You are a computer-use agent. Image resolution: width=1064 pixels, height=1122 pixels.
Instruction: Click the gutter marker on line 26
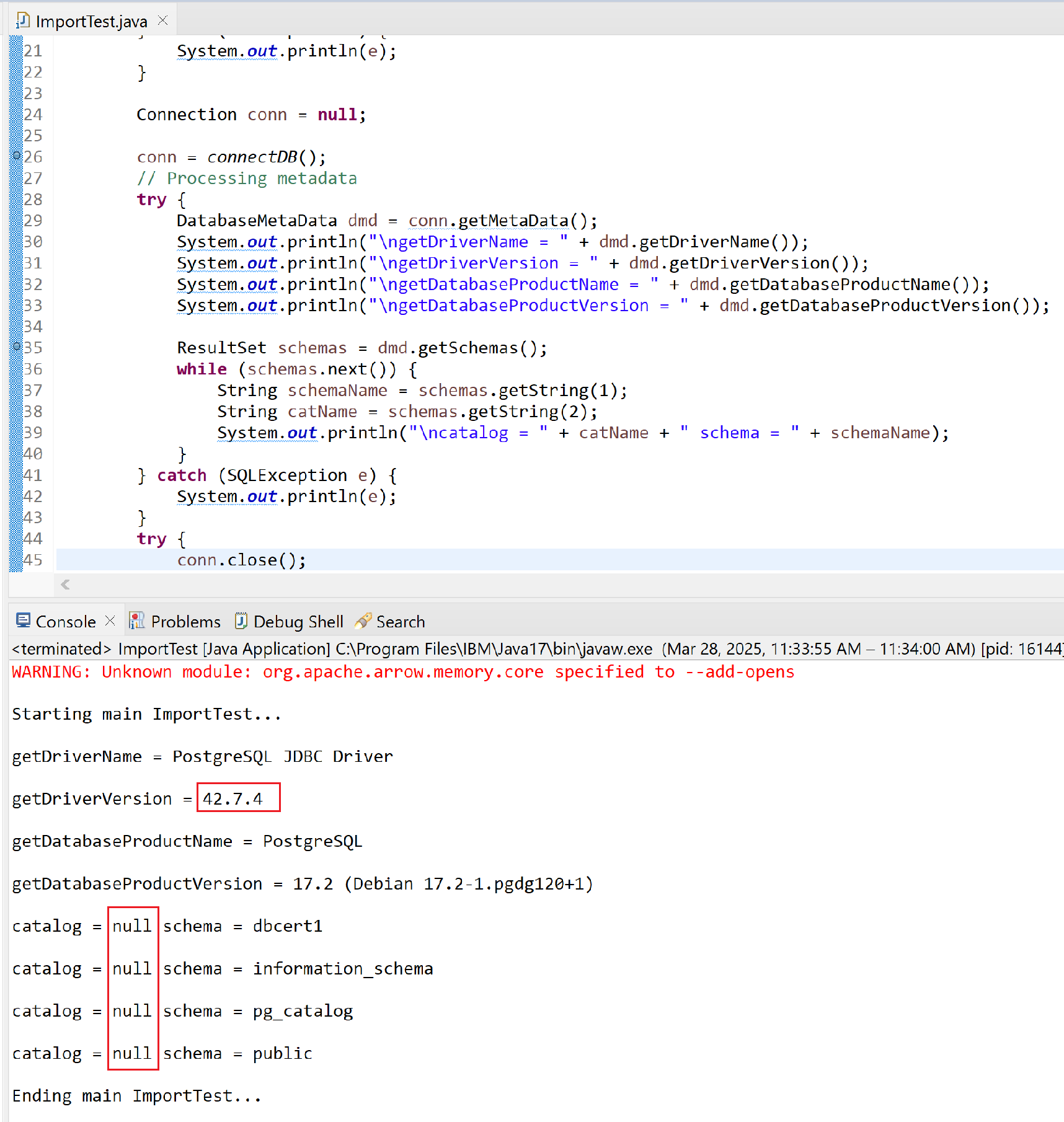pos(17,156)
